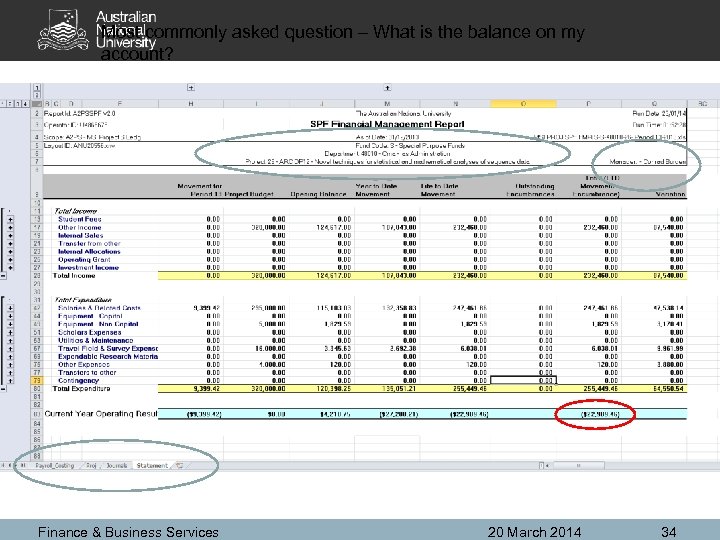Screen dimensions: 720x540
Task: Expand the Internal Allocations row group
Action: (x=11, y=252)
